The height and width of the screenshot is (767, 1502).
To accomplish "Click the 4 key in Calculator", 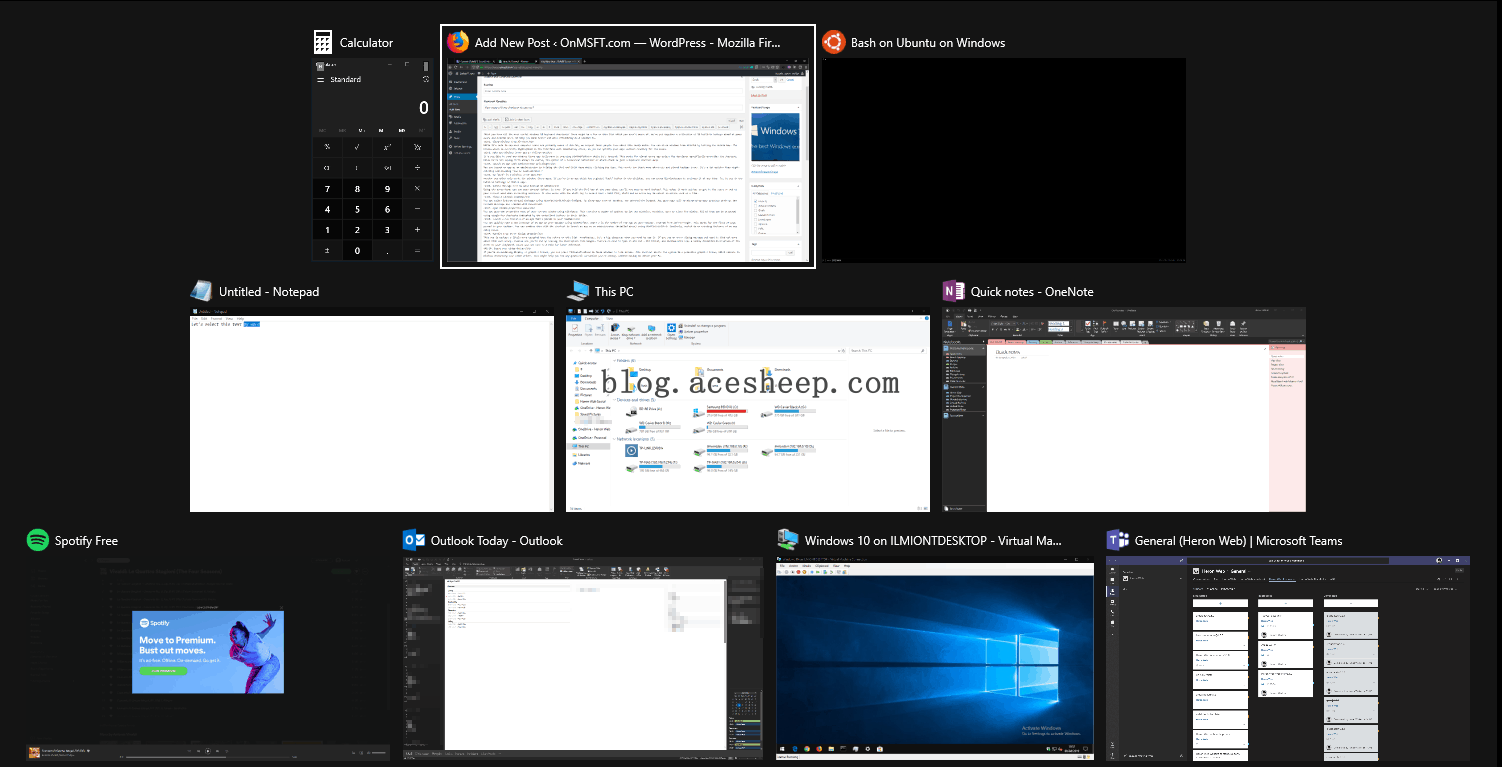I will 327,209.
